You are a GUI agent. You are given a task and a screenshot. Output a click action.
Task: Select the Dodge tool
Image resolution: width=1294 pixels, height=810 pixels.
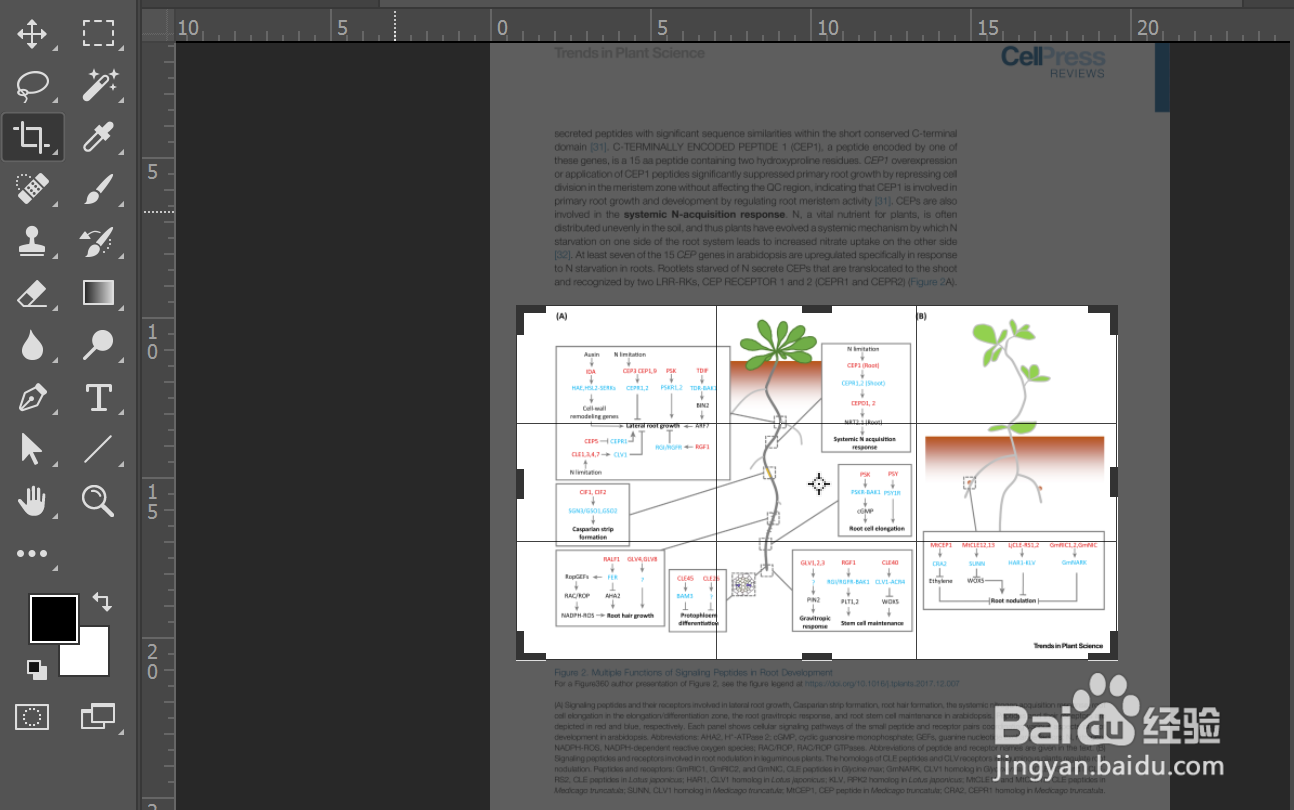(98, 345)
